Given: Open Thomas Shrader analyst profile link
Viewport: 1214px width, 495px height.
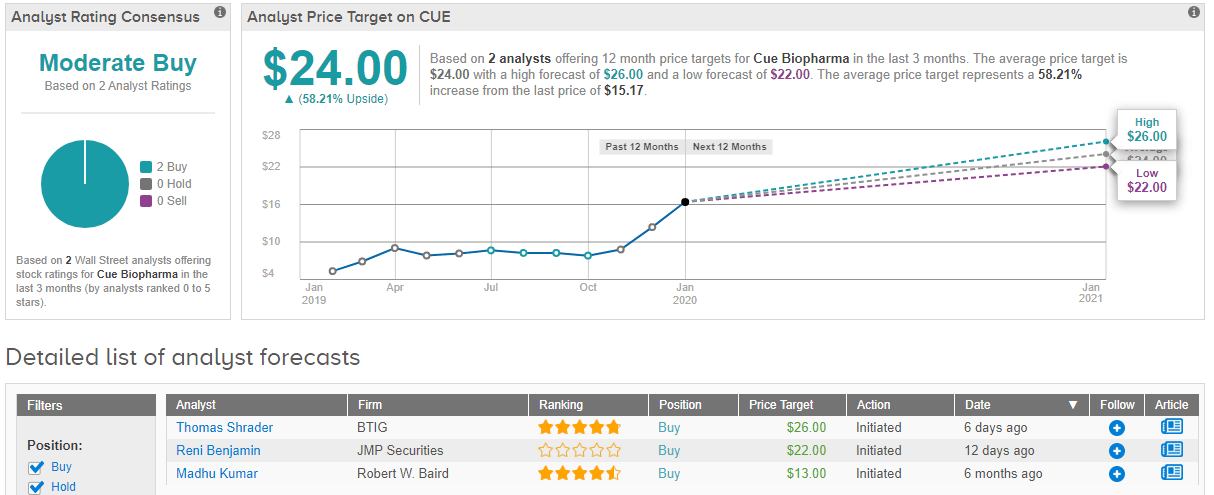Looking at the screenshot, I should 224,427.
